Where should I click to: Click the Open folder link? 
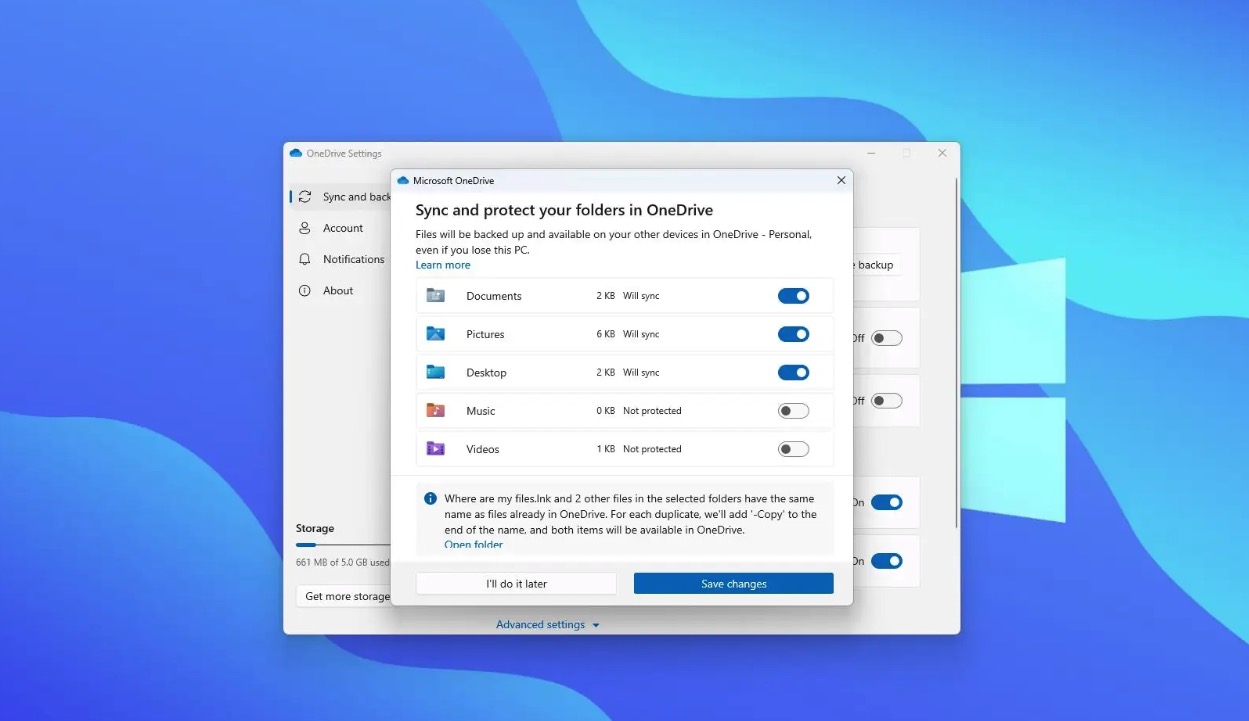point(473,545)
